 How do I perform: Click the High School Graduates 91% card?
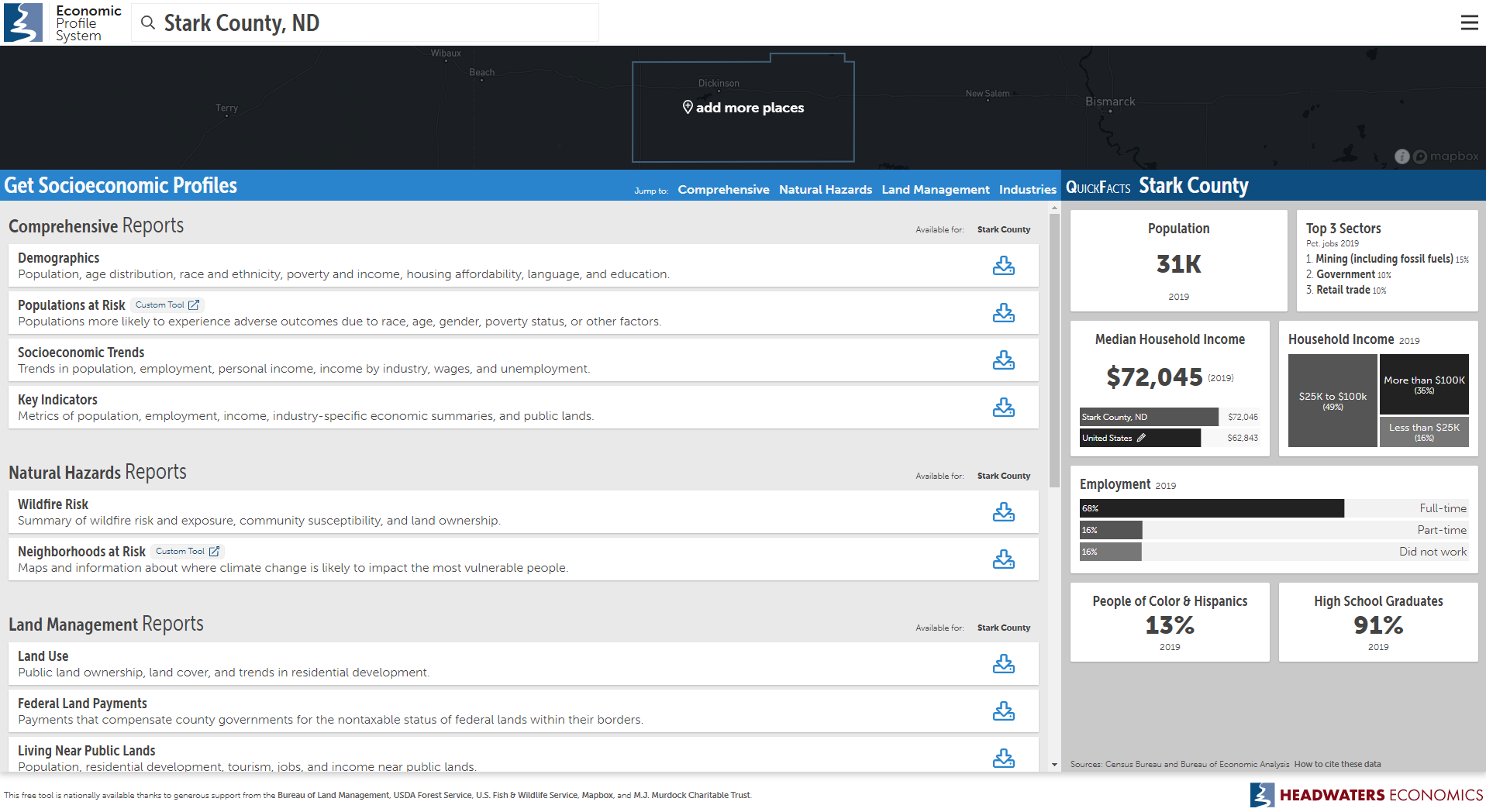point(1378,622)
